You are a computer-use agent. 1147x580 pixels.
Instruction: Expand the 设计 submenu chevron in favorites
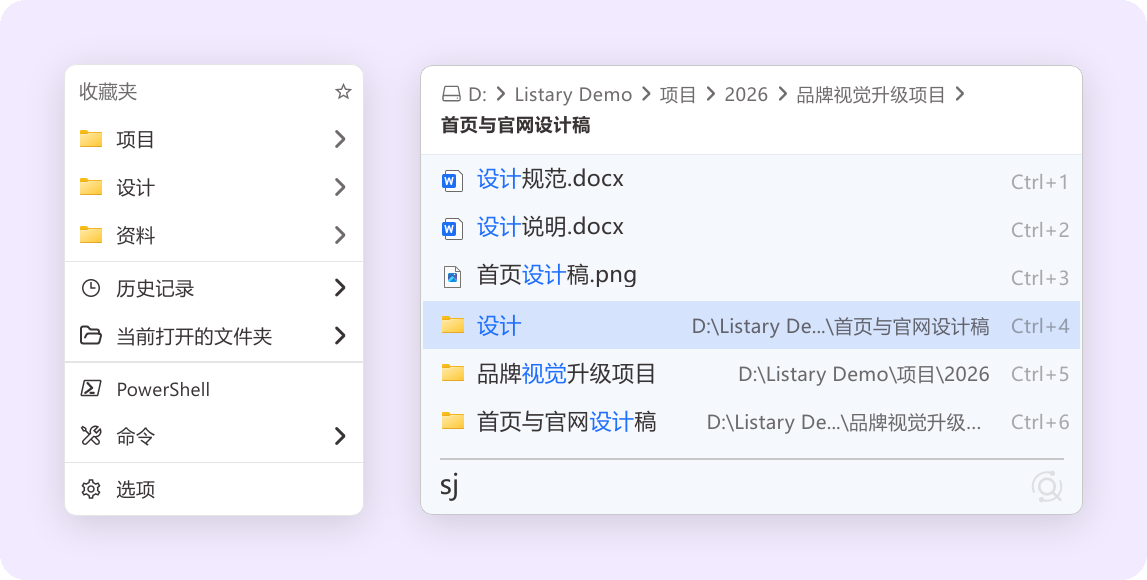pyautogui.click(x=340, y=187)
